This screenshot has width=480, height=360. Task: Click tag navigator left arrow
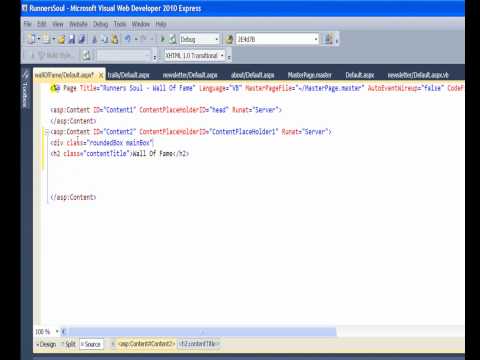pyautogui.click(x=113, y=344)
